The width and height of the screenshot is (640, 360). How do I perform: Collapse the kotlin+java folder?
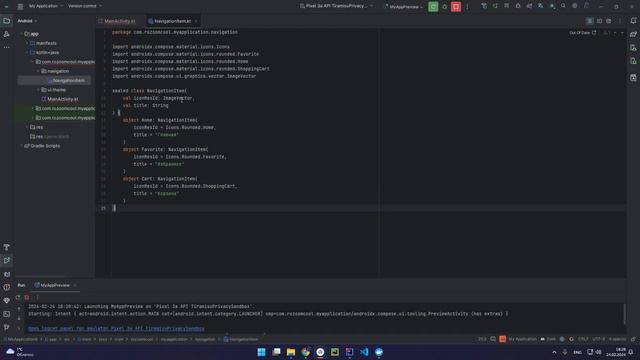[x=27, y=53]
